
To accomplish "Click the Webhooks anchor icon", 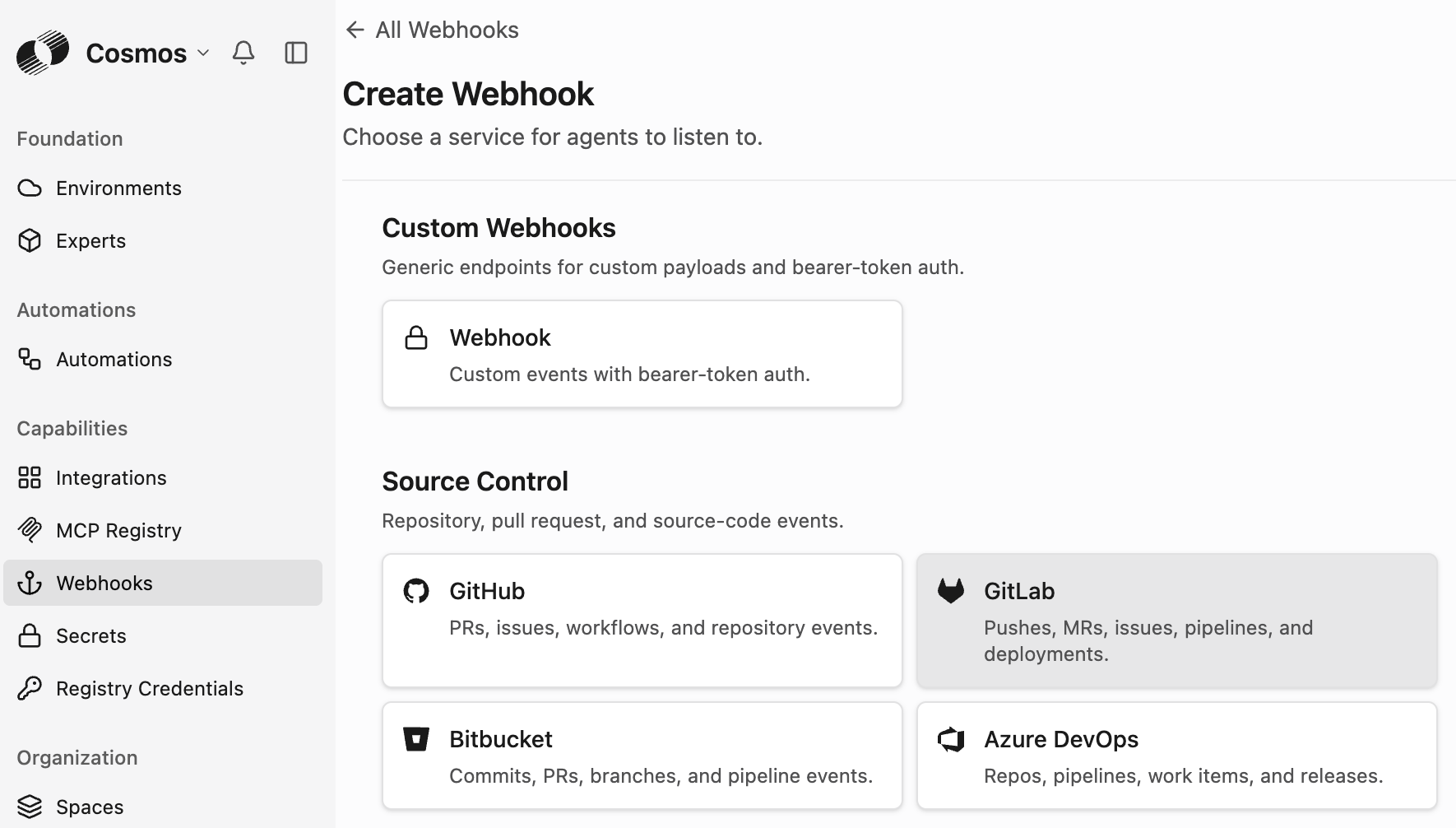I will 30,583.
